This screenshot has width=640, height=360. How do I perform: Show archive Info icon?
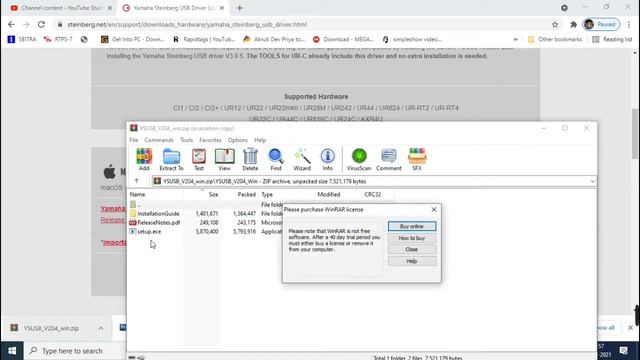(x=327, y=159)
